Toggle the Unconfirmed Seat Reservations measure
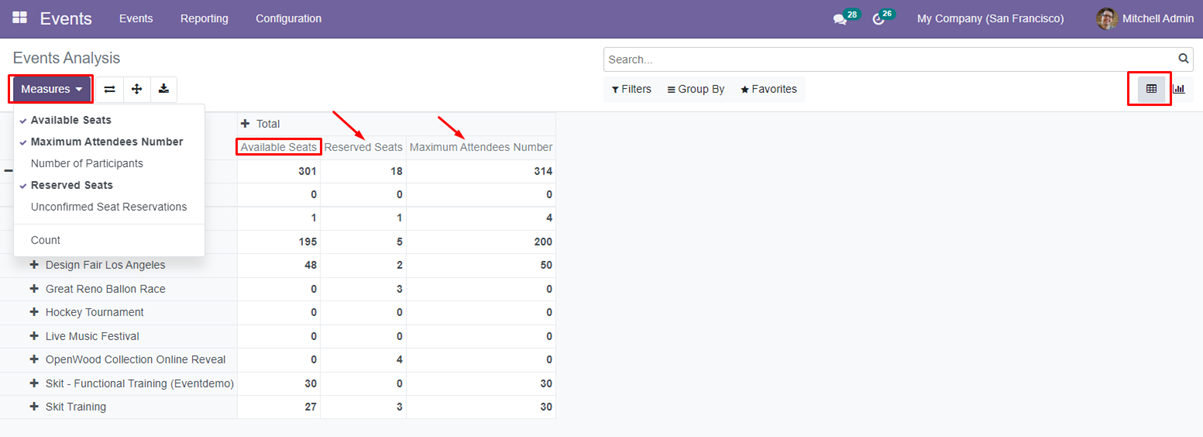The image size is (1203, 437). pos(108,207)
